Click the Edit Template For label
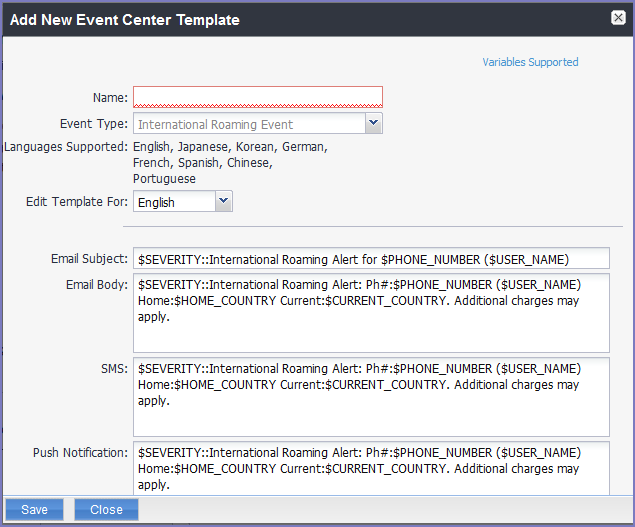635x527 pixels. pos(77,202)
